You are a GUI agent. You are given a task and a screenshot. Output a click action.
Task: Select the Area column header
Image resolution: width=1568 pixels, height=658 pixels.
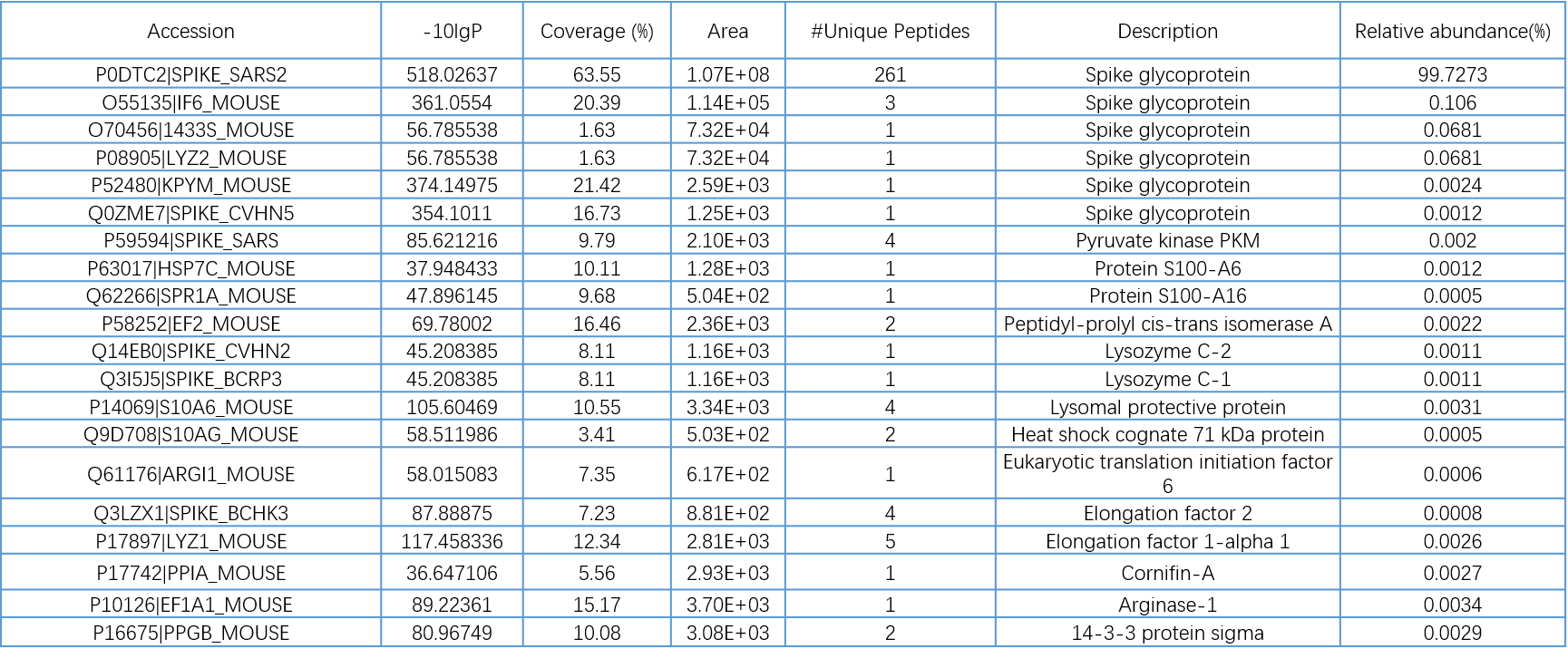point(727,32)
